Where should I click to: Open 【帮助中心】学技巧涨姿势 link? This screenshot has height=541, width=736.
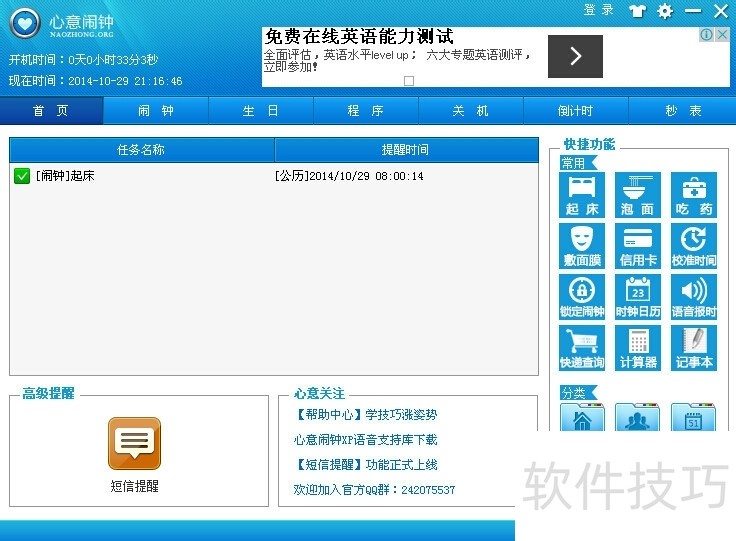pyautogui.click(x=365, y=415)
